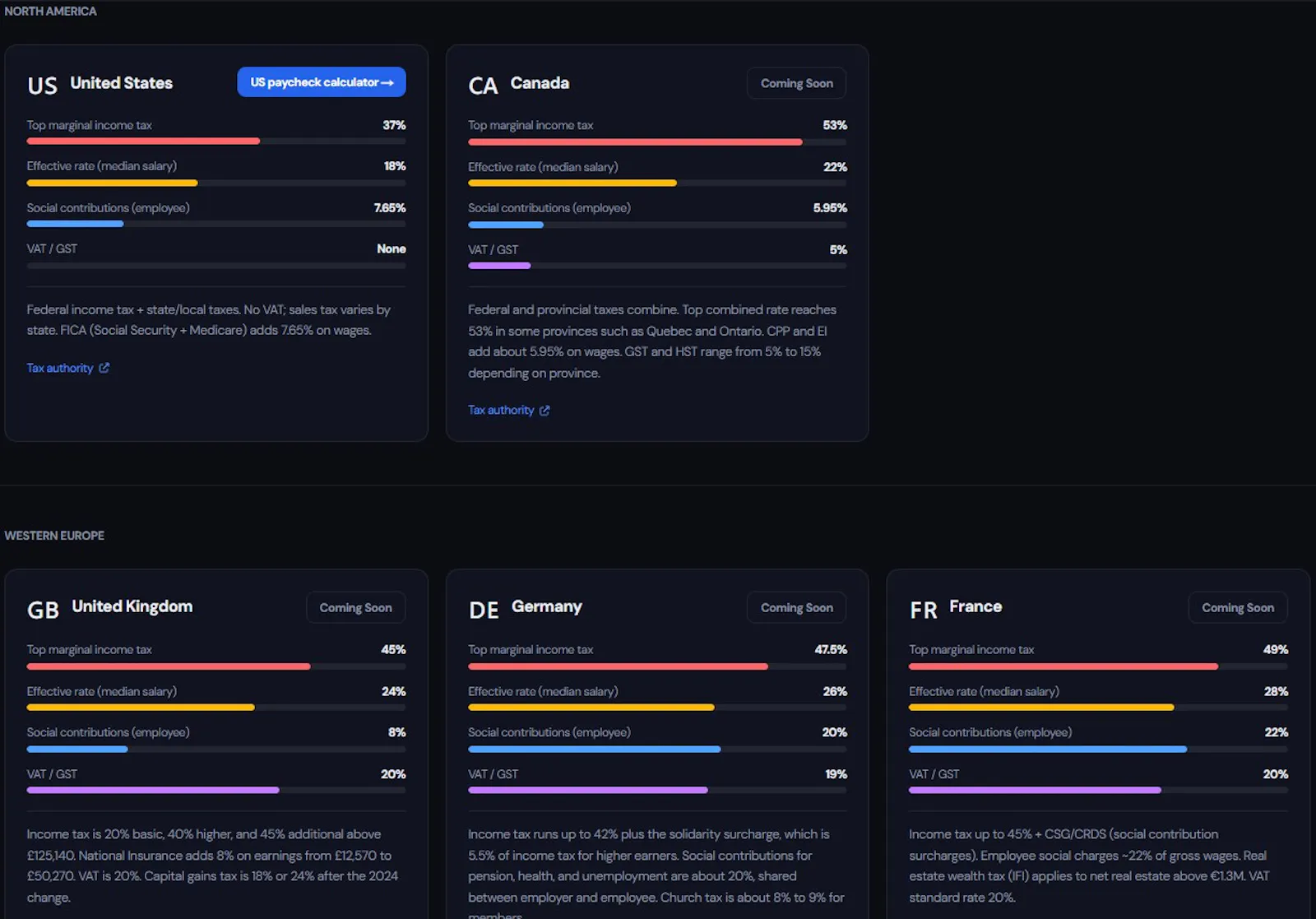Click the United States card title

[x=122, y=83]
